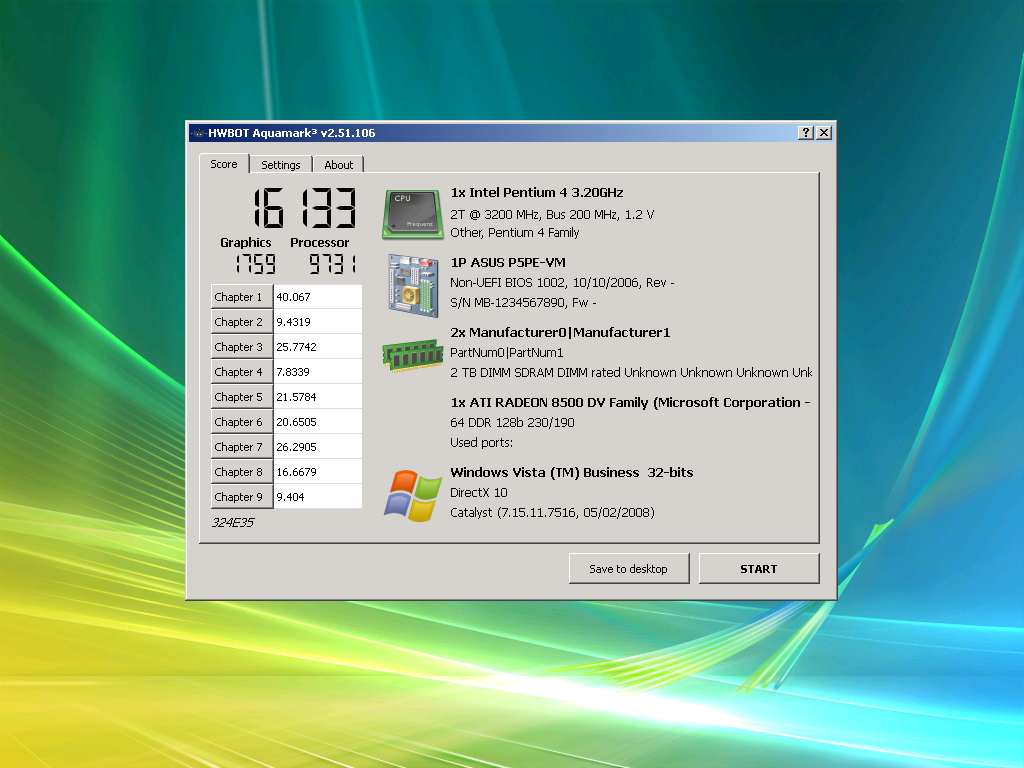This screenshot has height=768, width=1024.
Task: Click the Chapter 9 value 9.404
Action: (317, 497)
